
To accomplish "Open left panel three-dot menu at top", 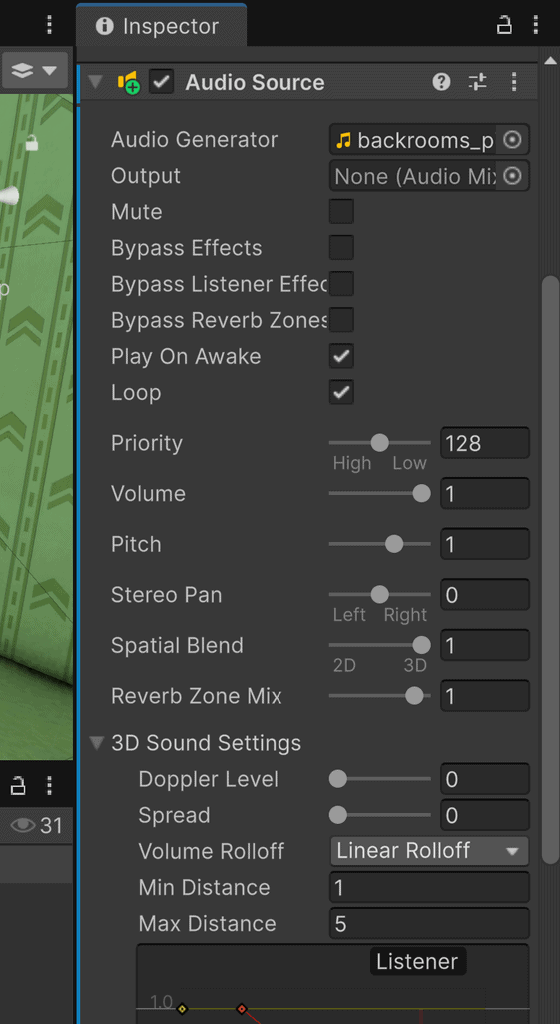I will 50,25.
